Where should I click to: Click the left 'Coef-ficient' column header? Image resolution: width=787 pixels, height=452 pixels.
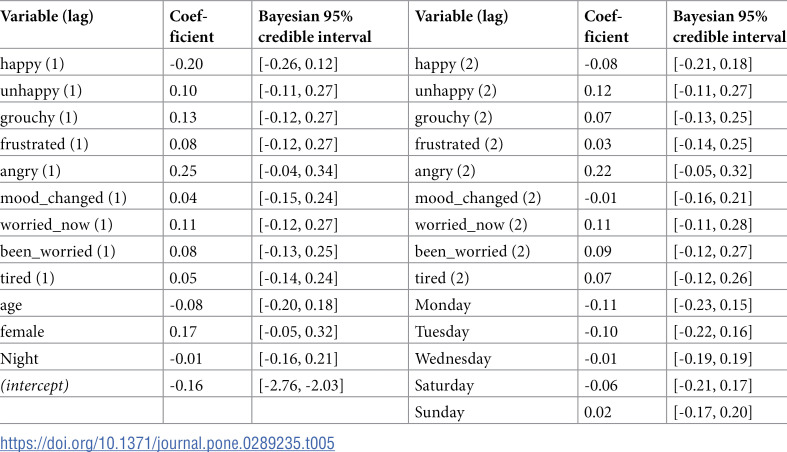click(192, 27)
